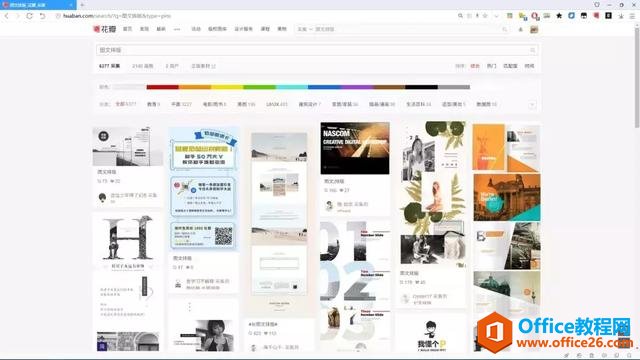Viewport: 640px width, 360px height.
Task: Filter by the black color swatch
Action: (422, 87)
